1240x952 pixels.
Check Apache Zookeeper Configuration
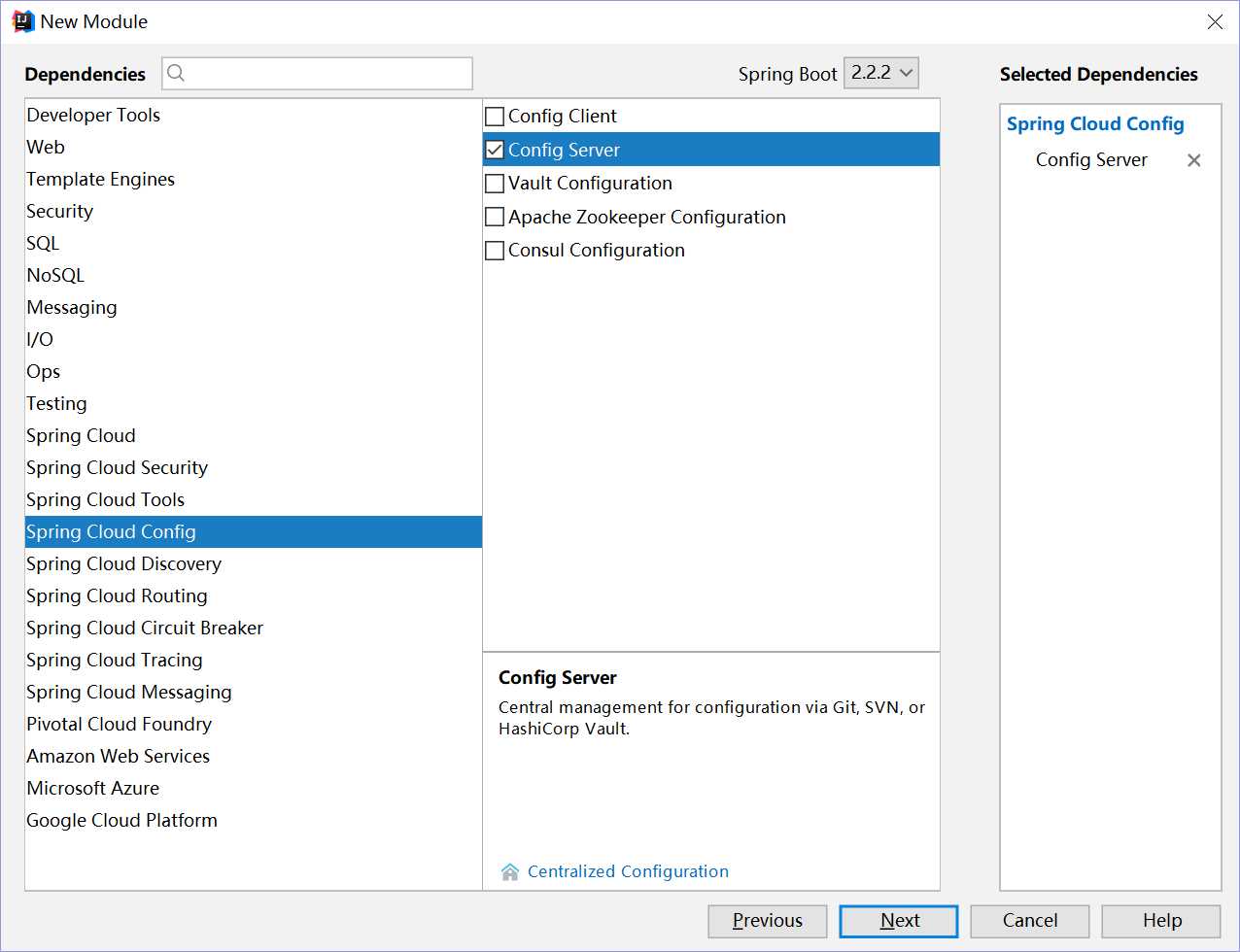[495, 217]
